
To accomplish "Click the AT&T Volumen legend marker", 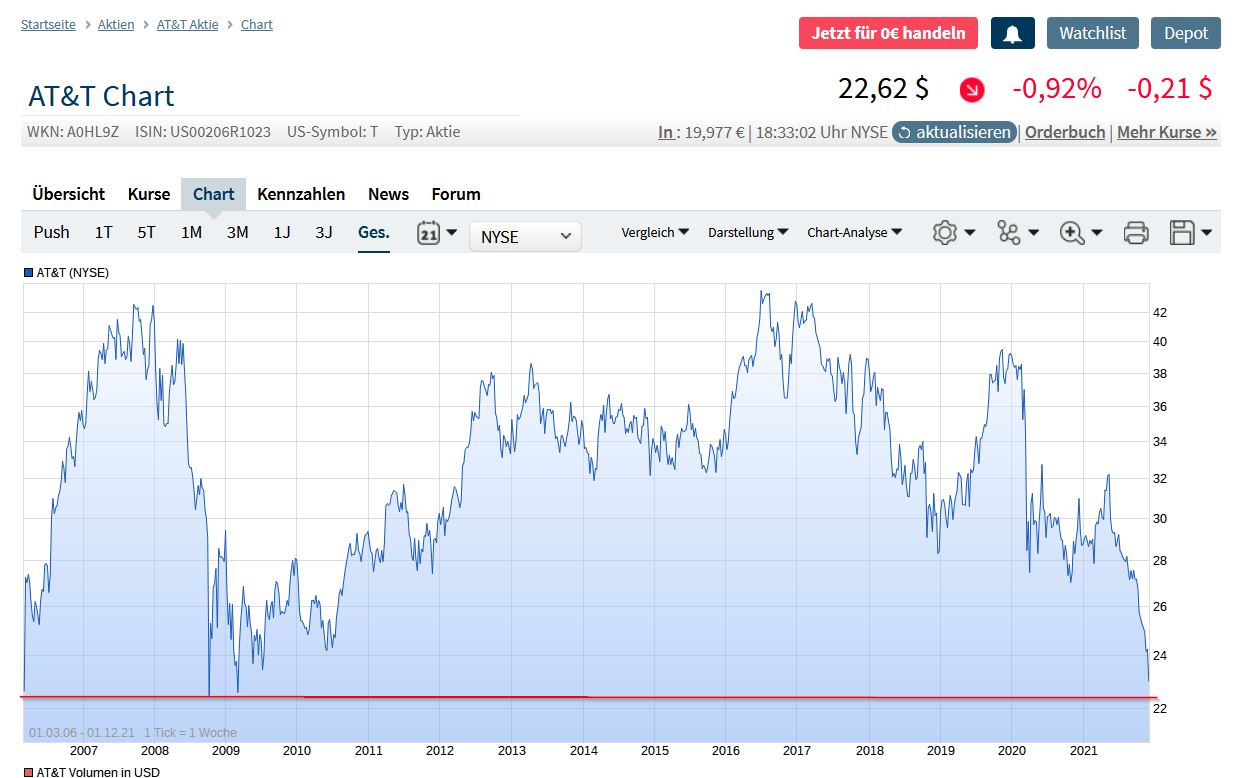I will (x=28, y=772).
